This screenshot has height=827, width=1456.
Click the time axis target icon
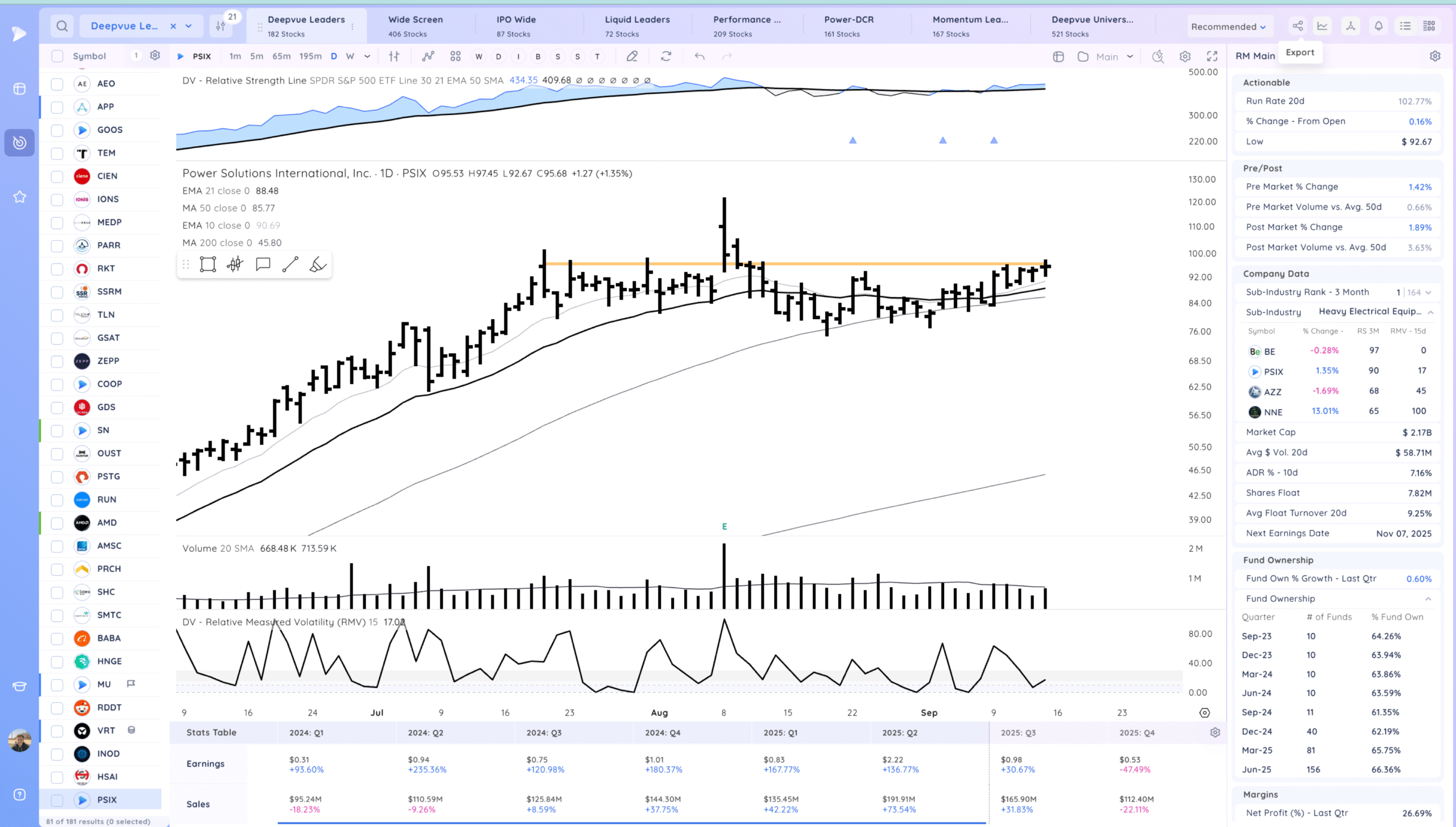pos(1205,713)
